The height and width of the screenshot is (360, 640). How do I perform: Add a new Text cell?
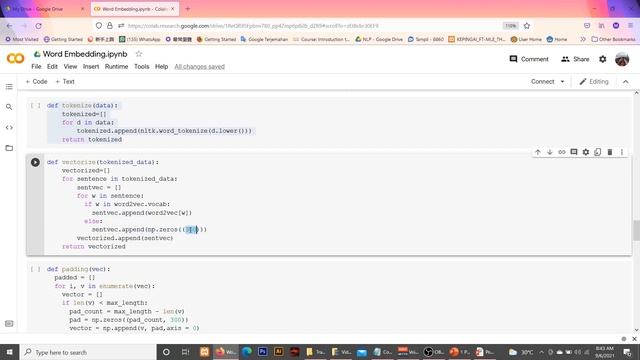(65, 82)
